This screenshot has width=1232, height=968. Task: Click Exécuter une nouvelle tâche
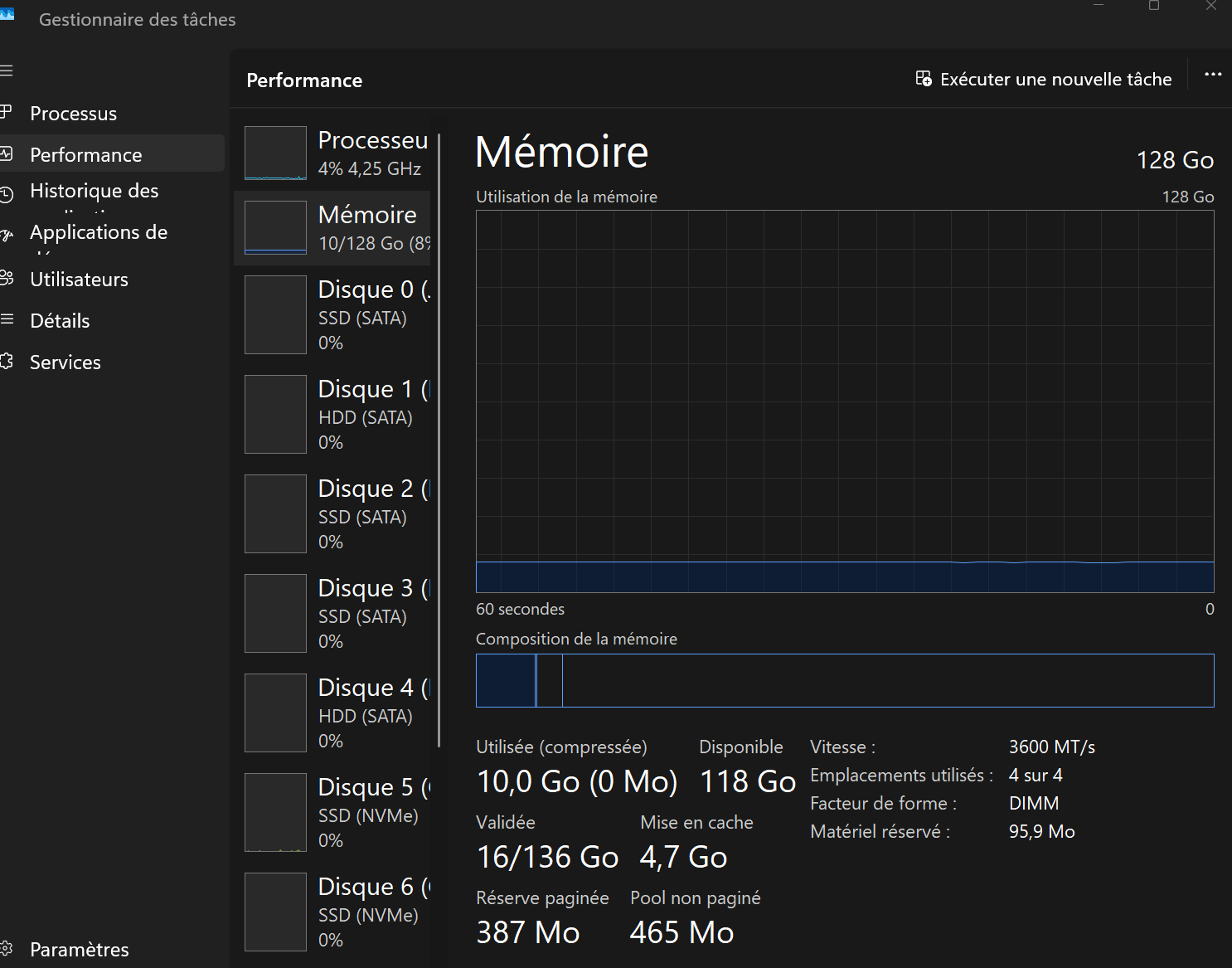point(1044,80)
